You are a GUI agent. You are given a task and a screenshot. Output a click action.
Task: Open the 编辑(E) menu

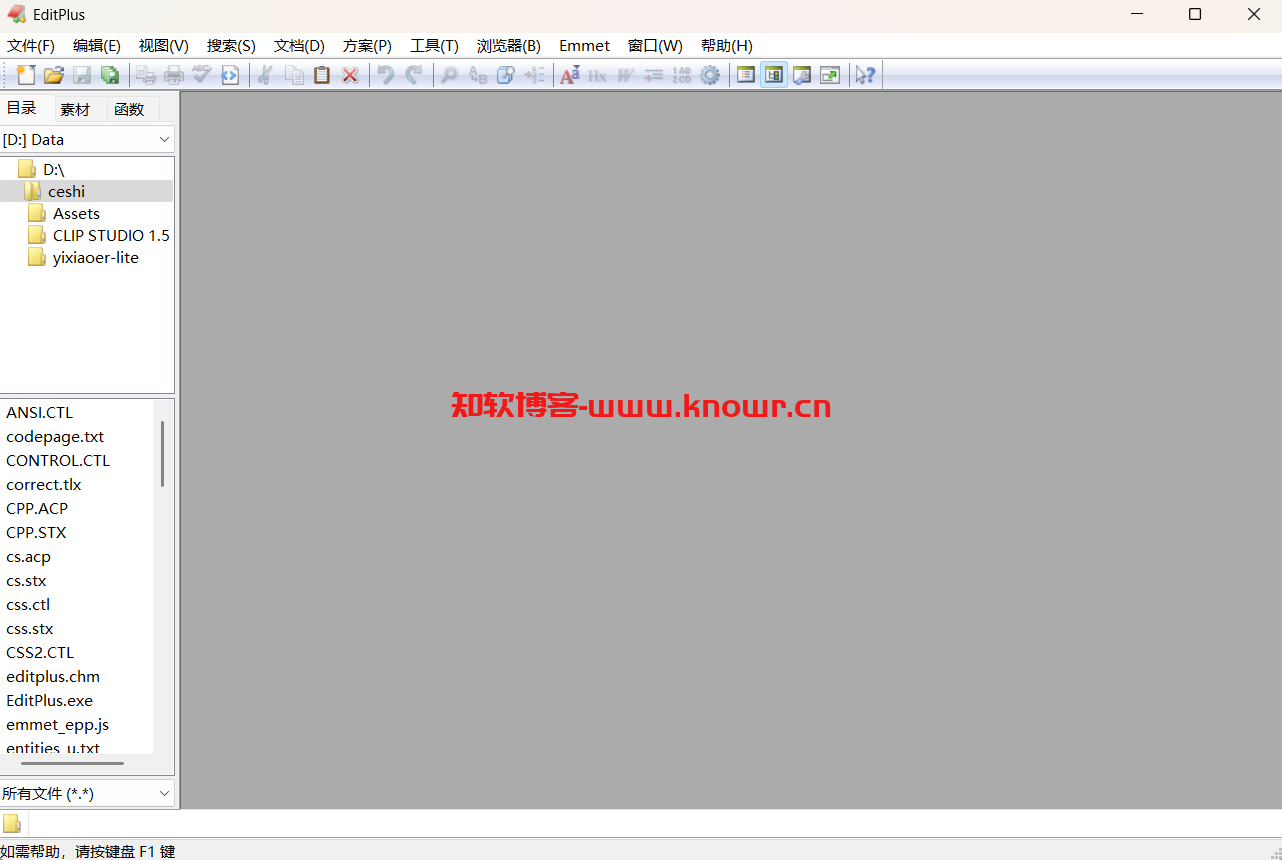pos(97,46)
